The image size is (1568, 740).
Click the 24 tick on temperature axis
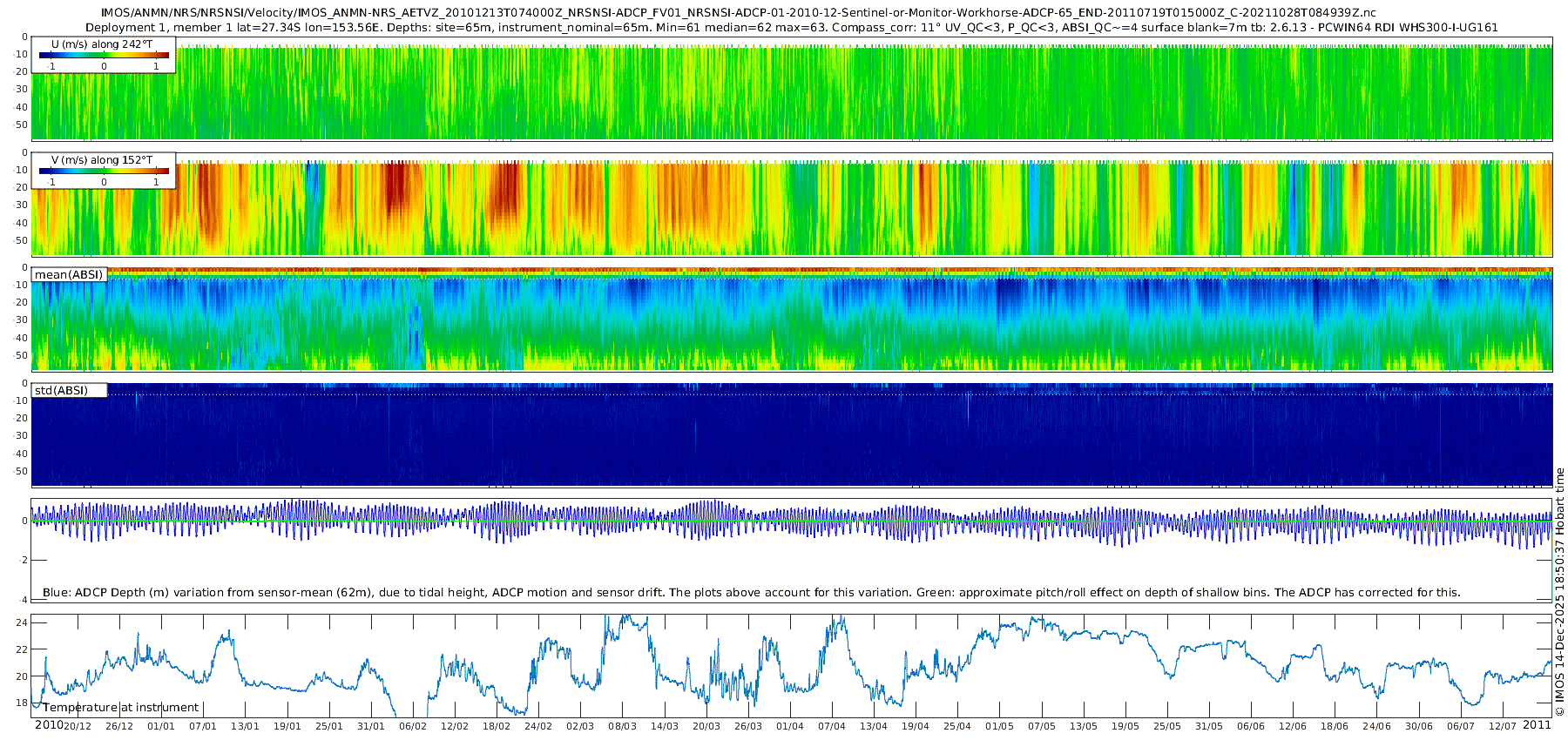tap(22, 622)
